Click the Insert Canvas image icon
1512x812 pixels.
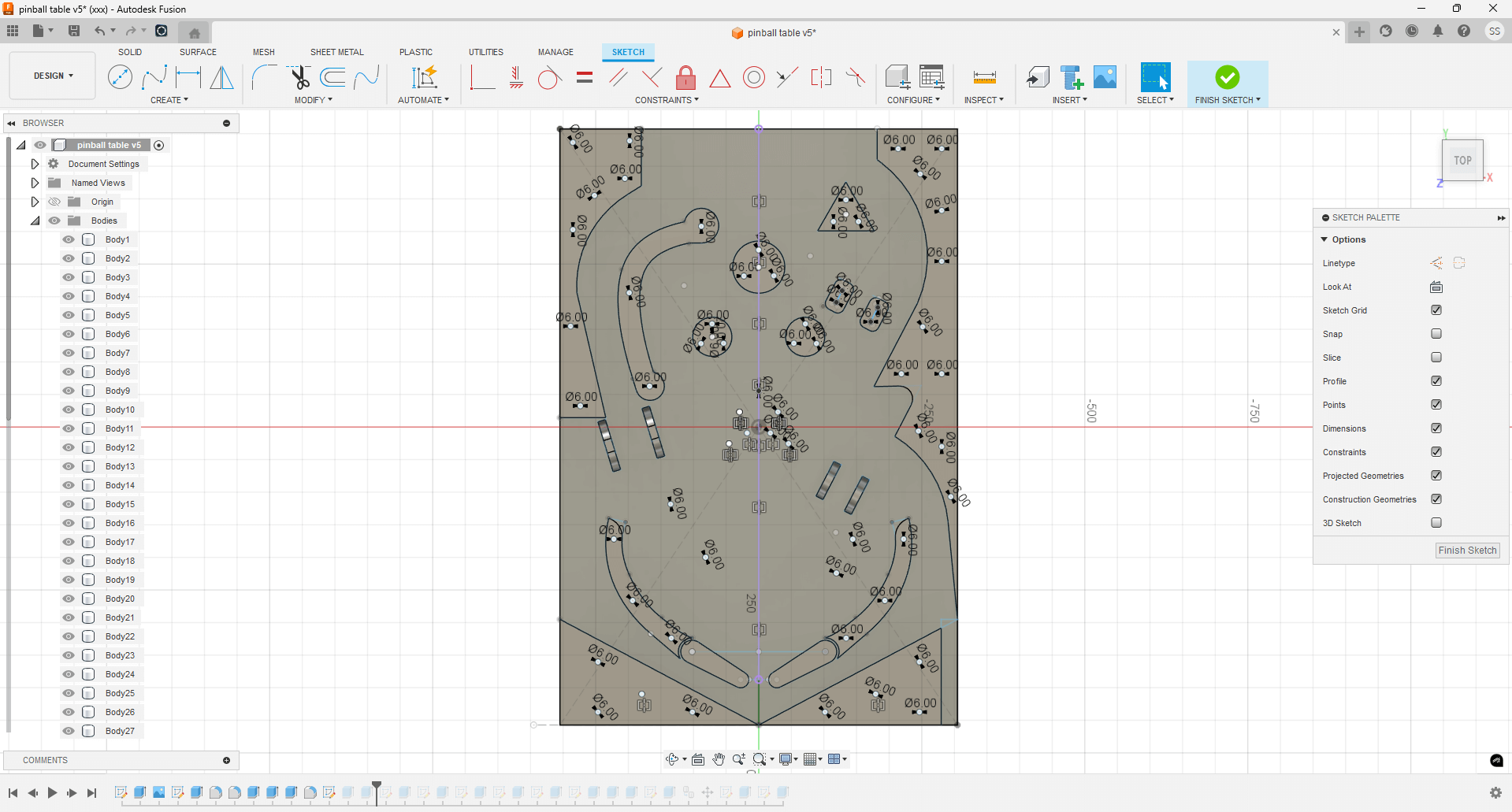click(x=1105, y=77)
